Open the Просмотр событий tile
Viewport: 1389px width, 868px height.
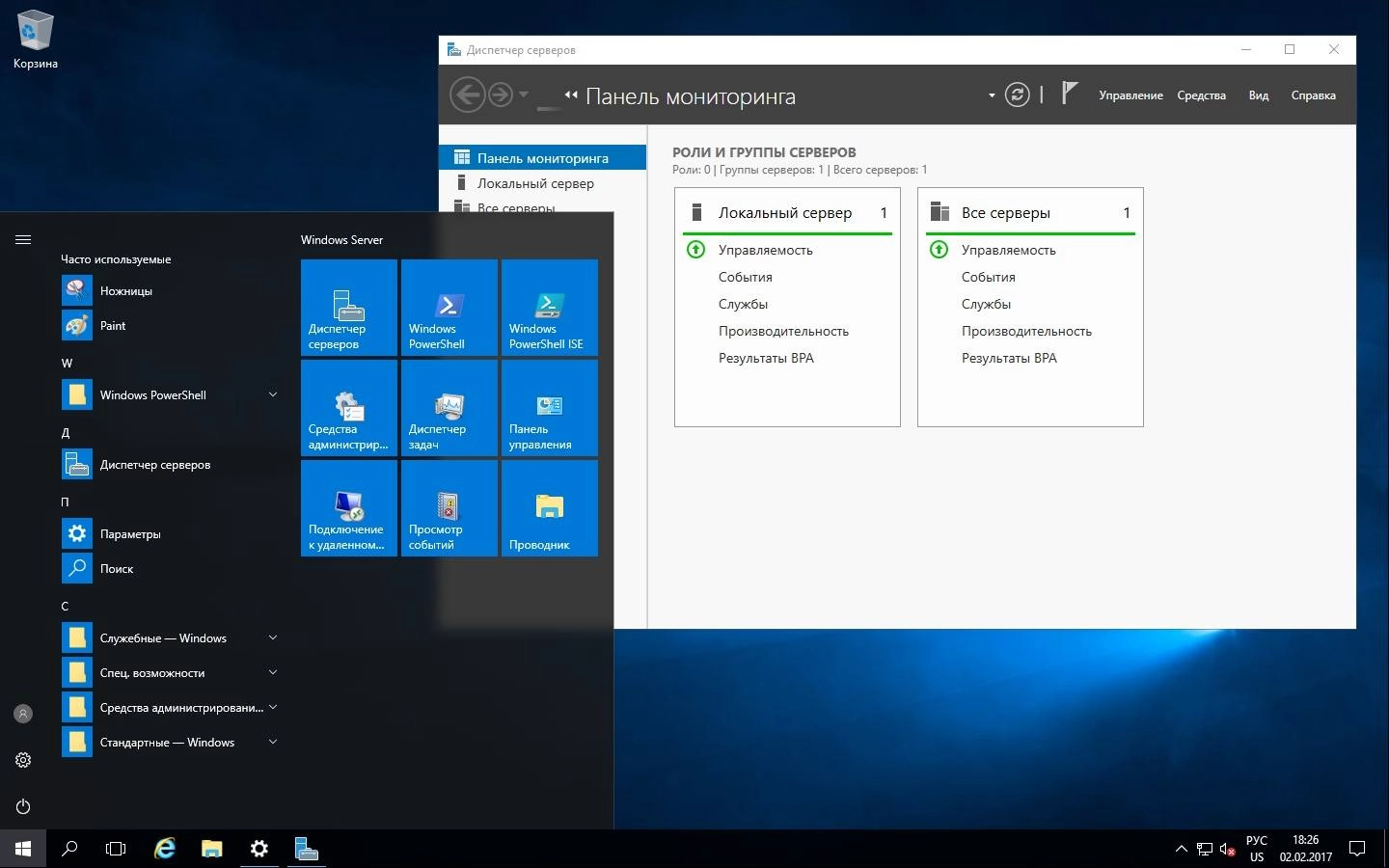tap(449, 508)
